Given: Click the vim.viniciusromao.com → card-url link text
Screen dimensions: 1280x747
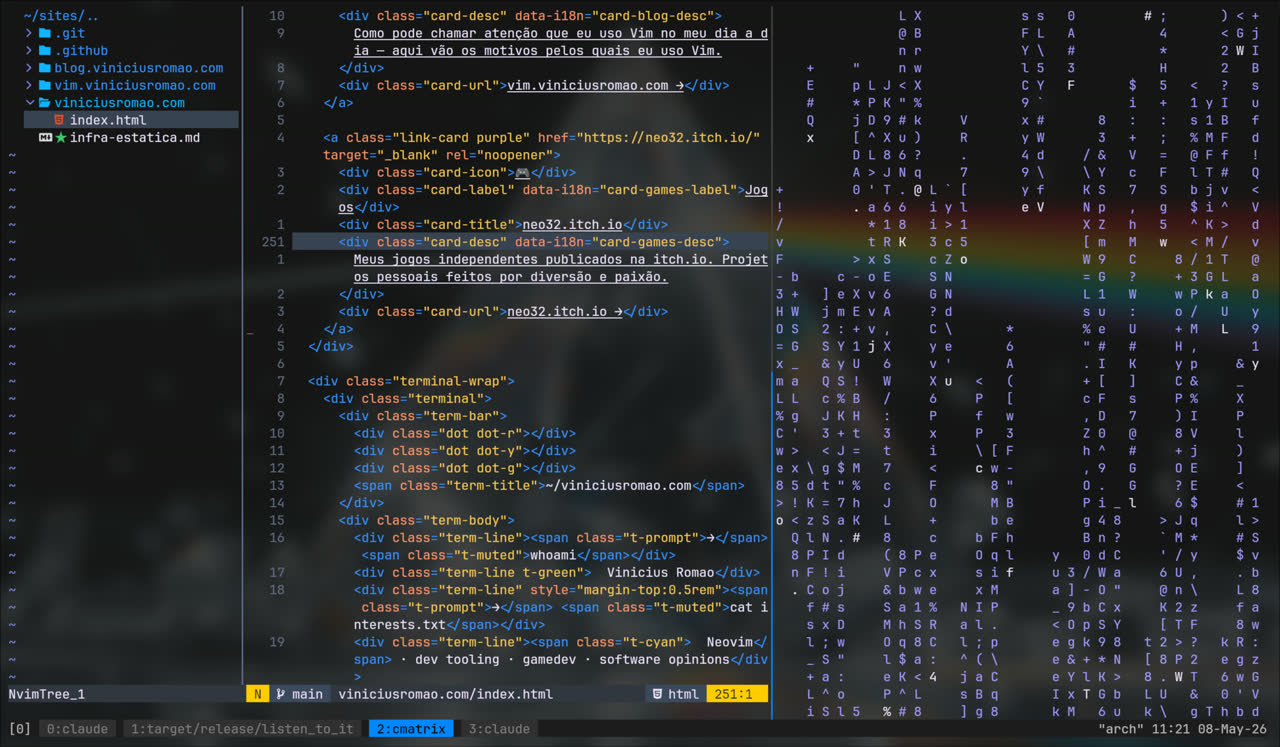Looking at the screenshot, I should tap(595, 85).
